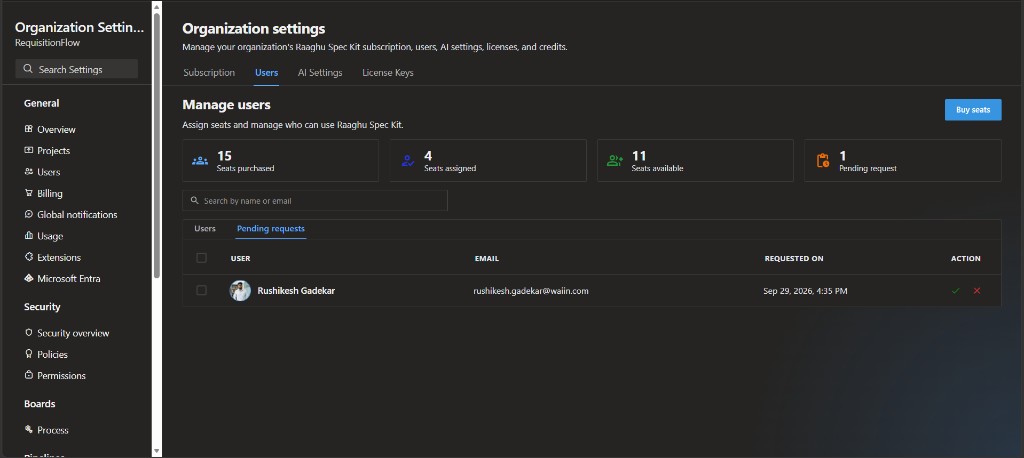Click the Search by name or email field
Screen dimensions: 1024x458
[315, 201]
